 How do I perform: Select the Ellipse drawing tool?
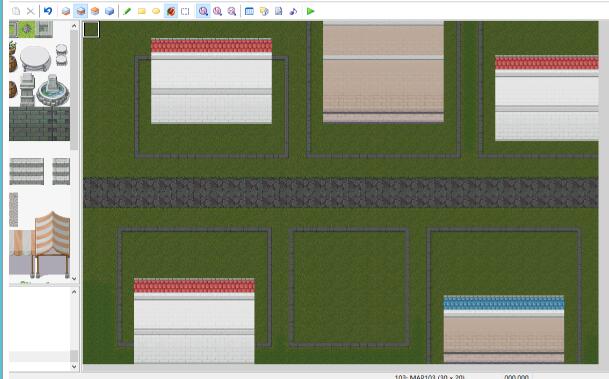(156, 11)
